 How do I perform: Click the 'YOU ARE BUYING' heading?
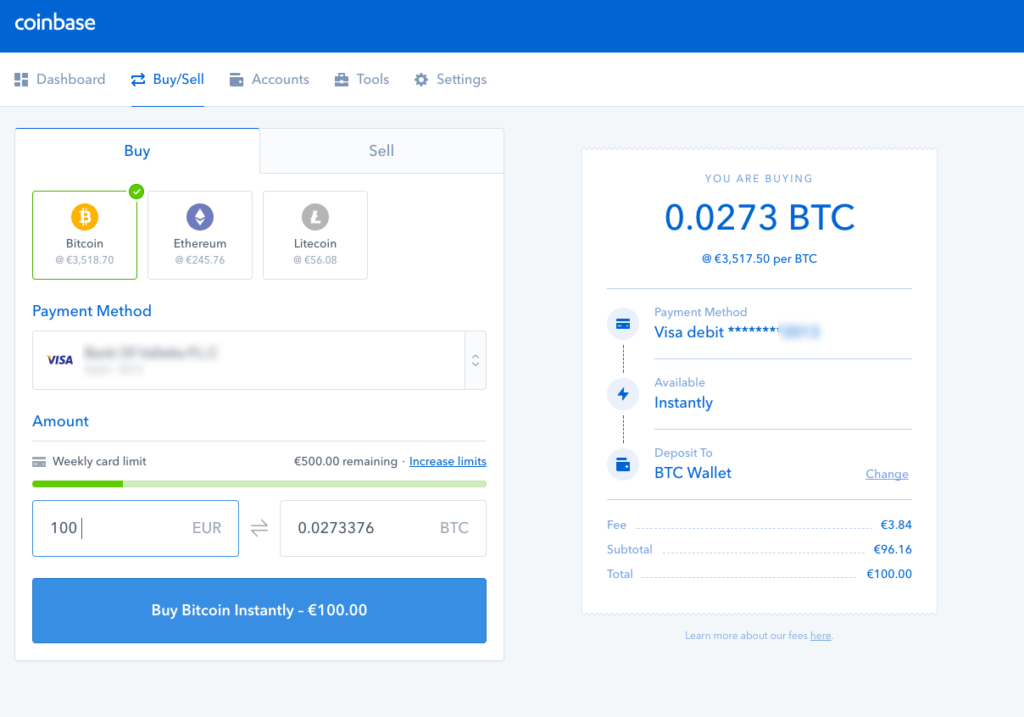pos(759,179)
